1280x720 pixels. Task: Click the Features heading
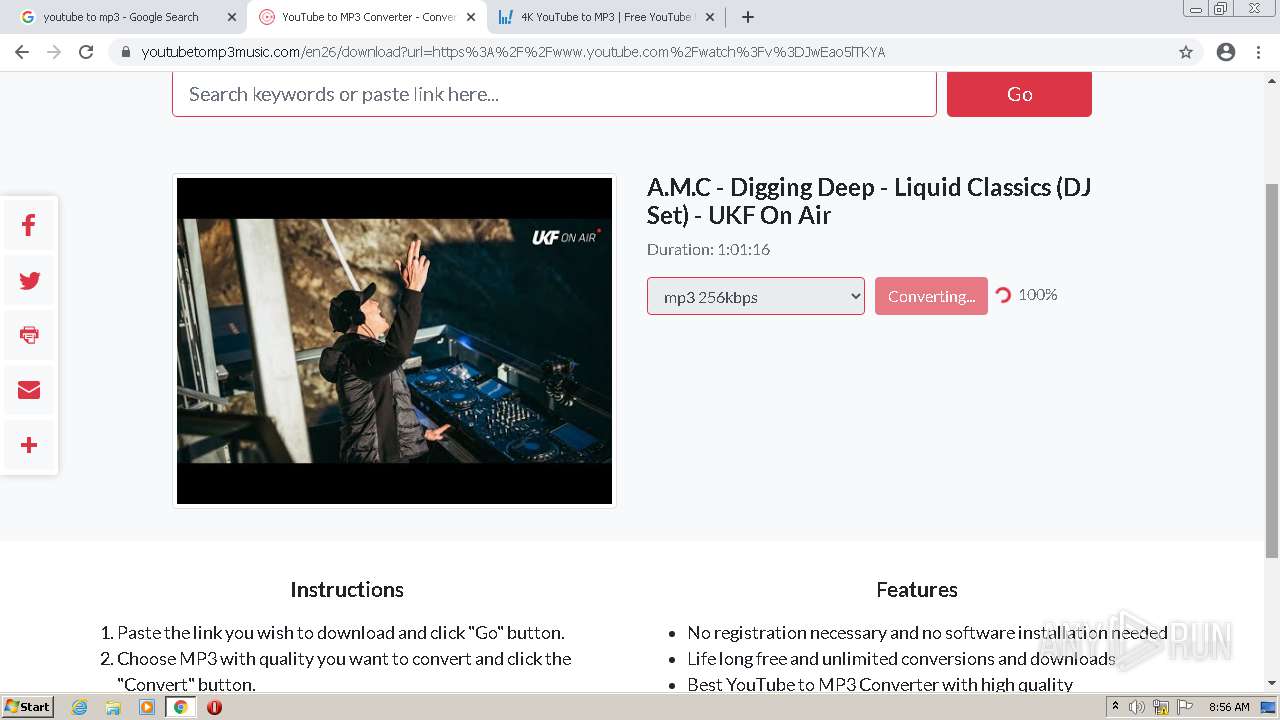(x=917, y=590)
